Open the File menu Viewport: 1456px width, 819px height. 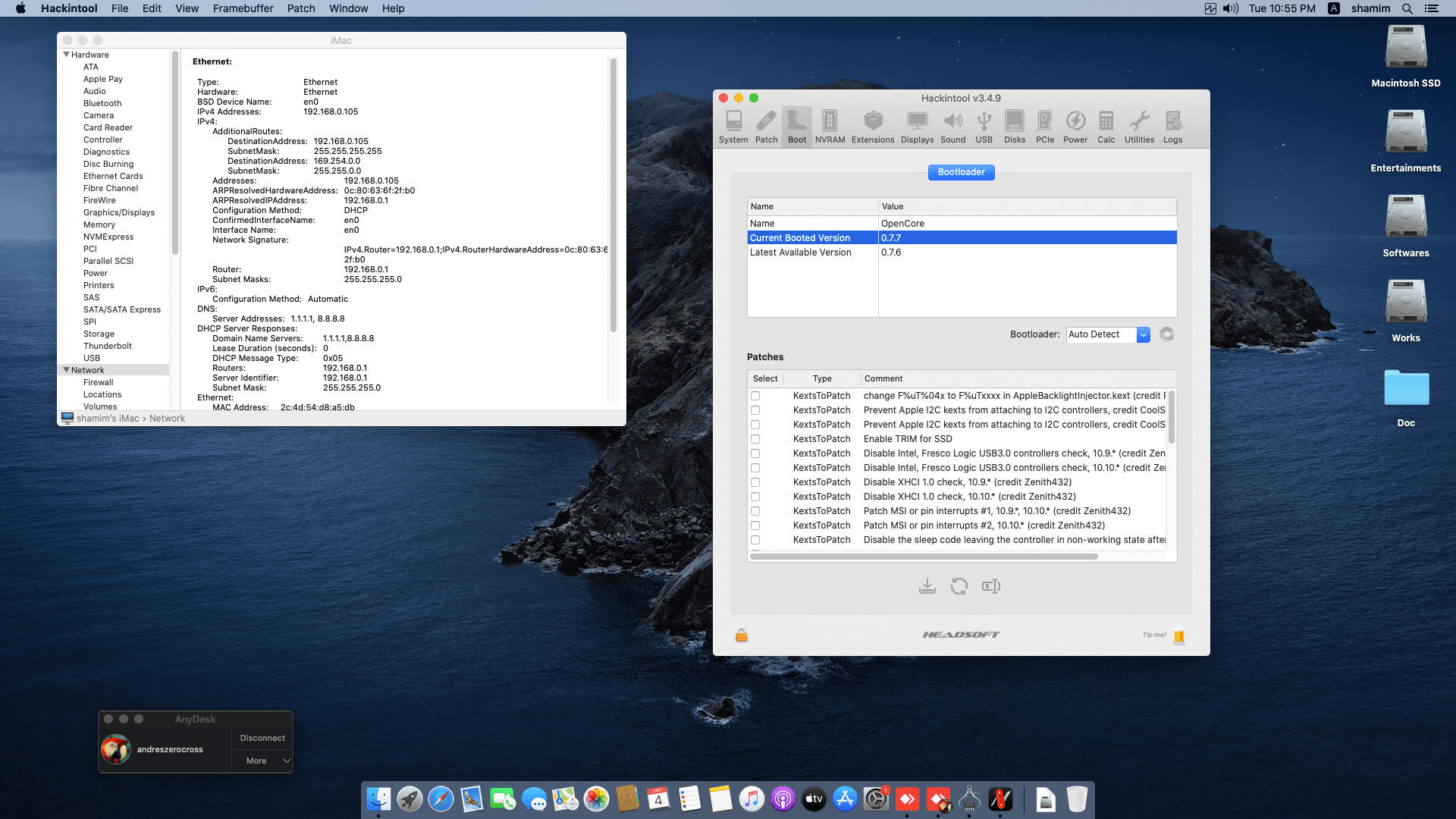(x=120, y=8)
